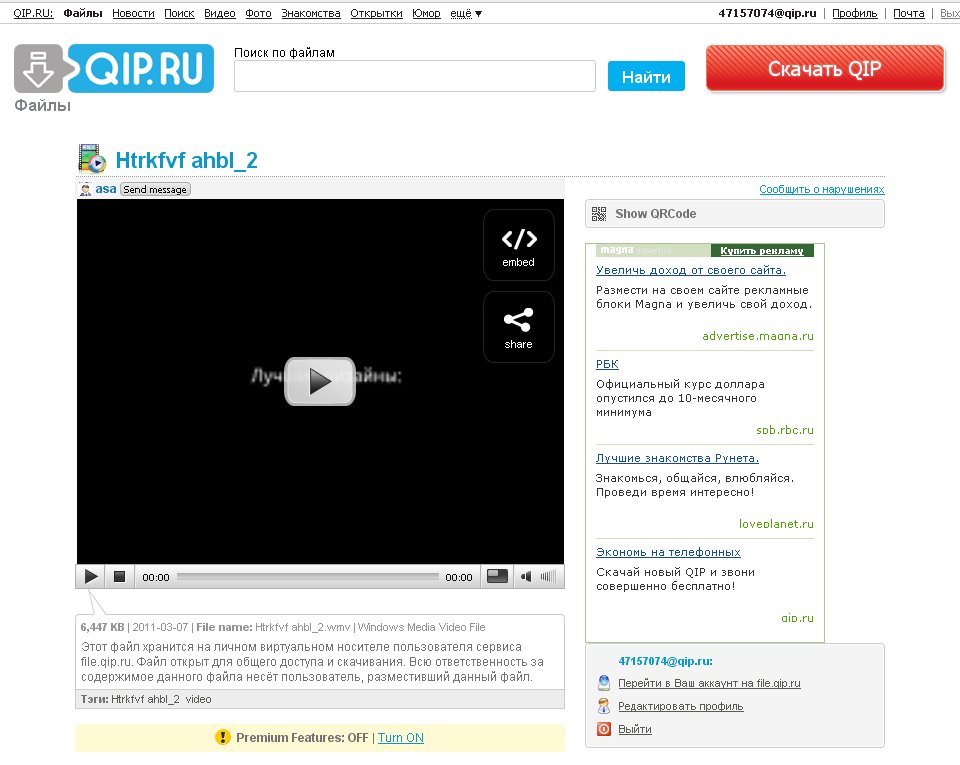Click the gray download arrow logo icon

39,69
